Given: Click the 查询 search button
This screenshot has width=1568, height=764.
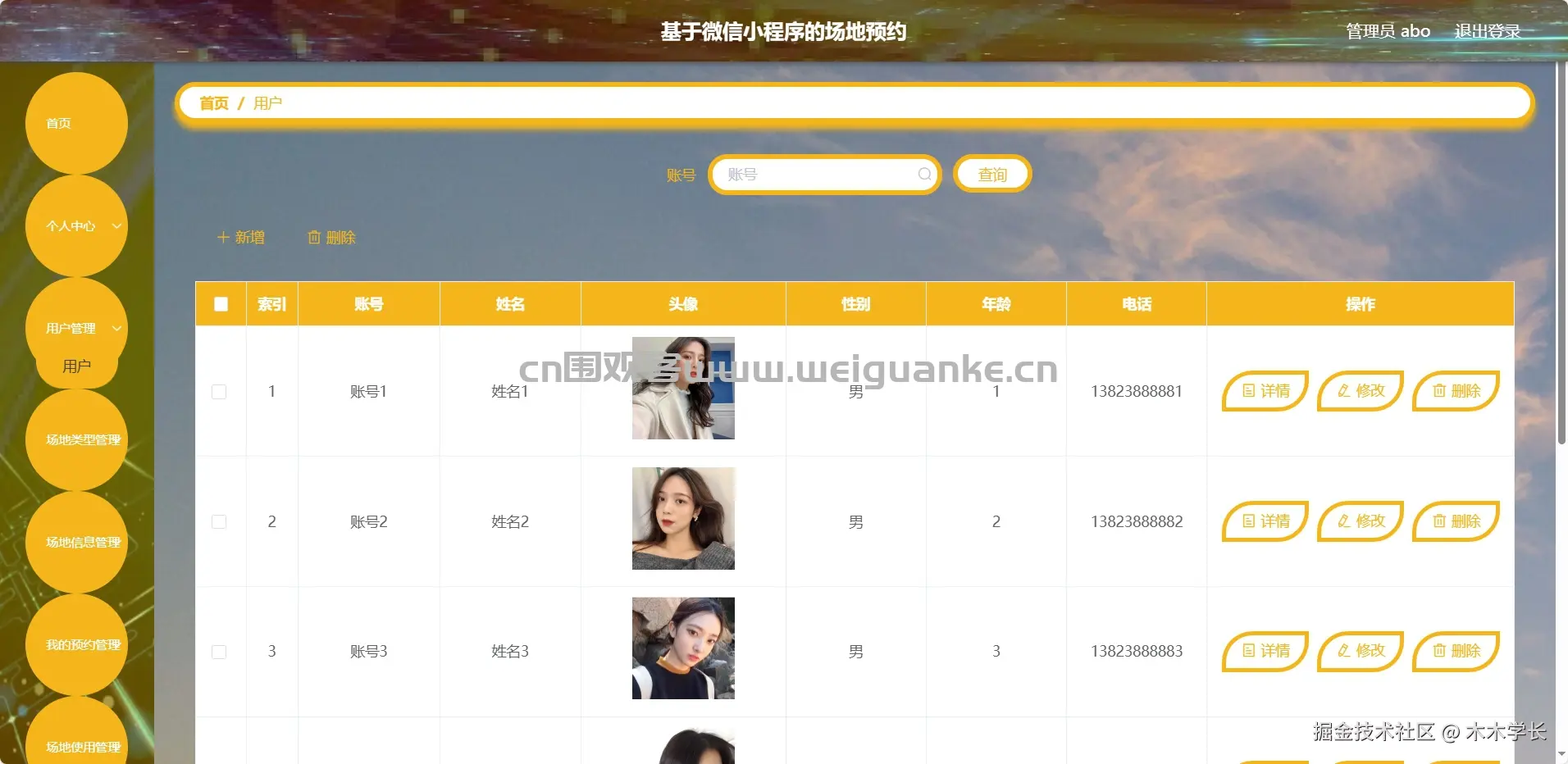Looking at the screenshot, I should 992,174.
